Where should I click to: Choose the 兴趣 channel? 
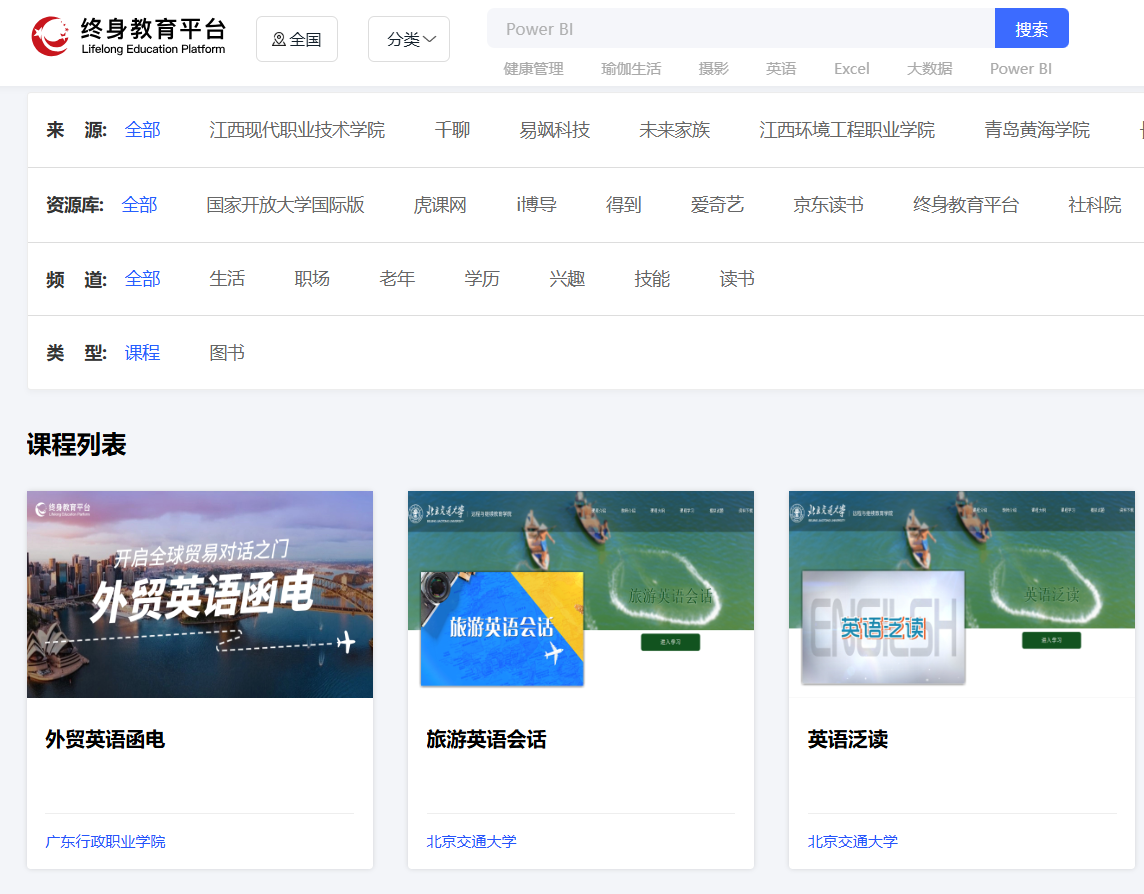567,279
